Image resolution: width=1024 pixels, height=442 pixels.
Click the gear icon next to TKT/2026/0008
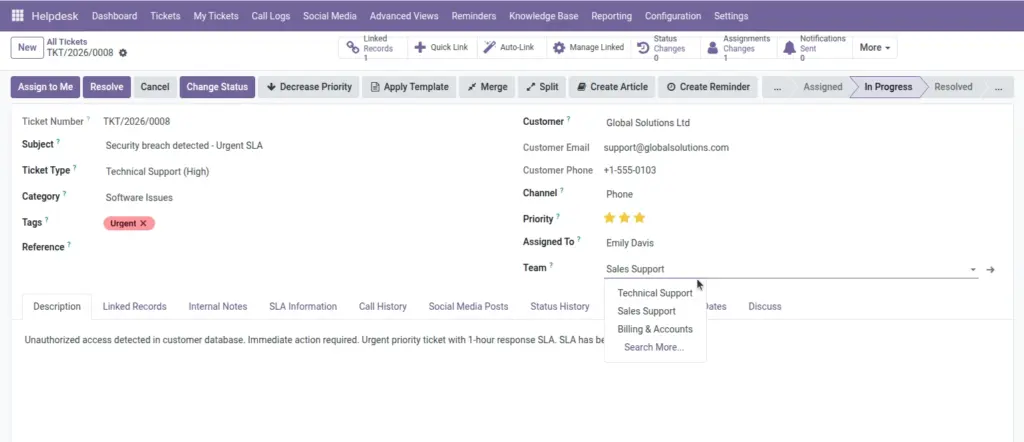tap(123, 53)
